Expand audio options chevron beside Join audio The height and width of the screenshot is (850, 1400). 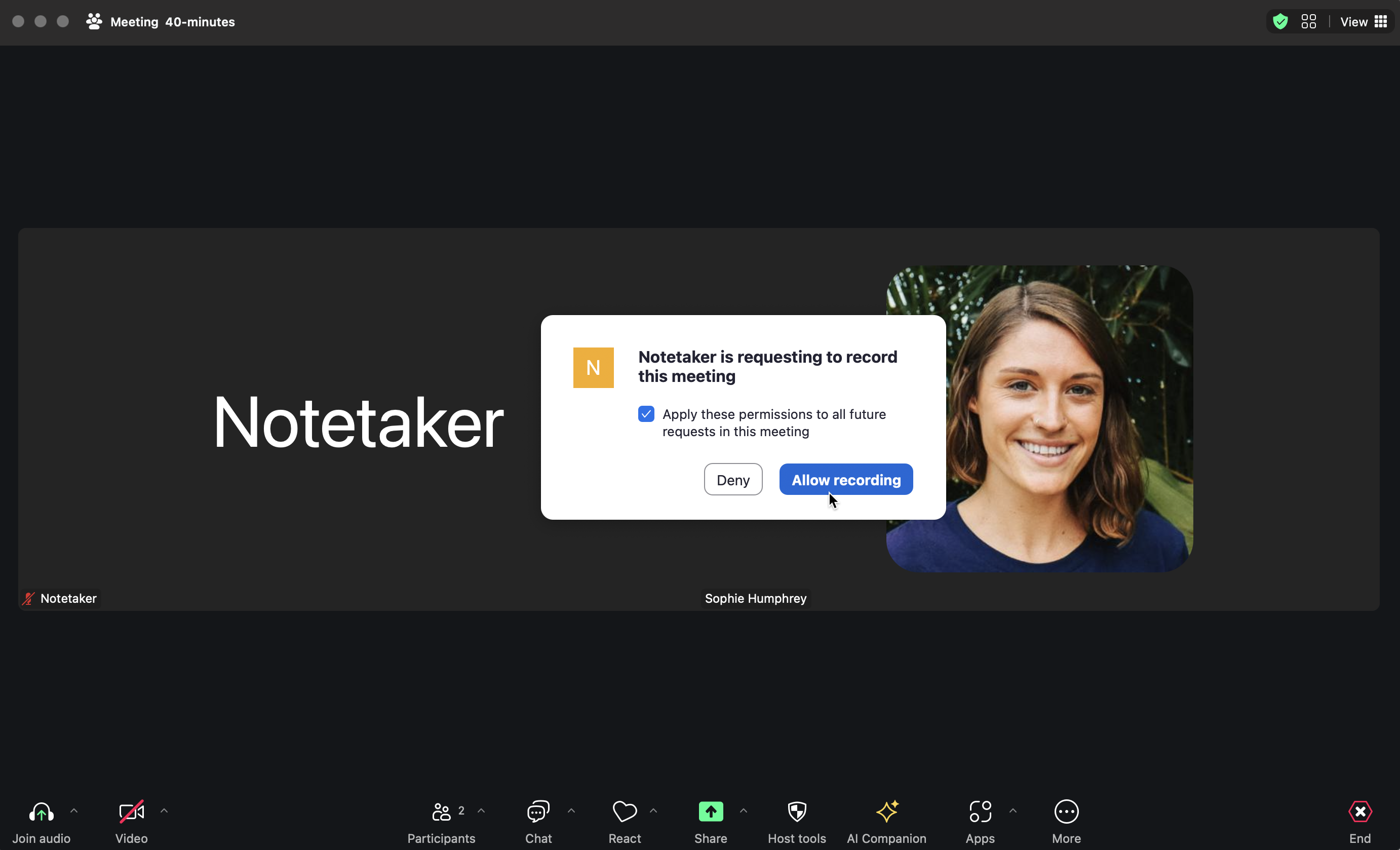[74, 811]
